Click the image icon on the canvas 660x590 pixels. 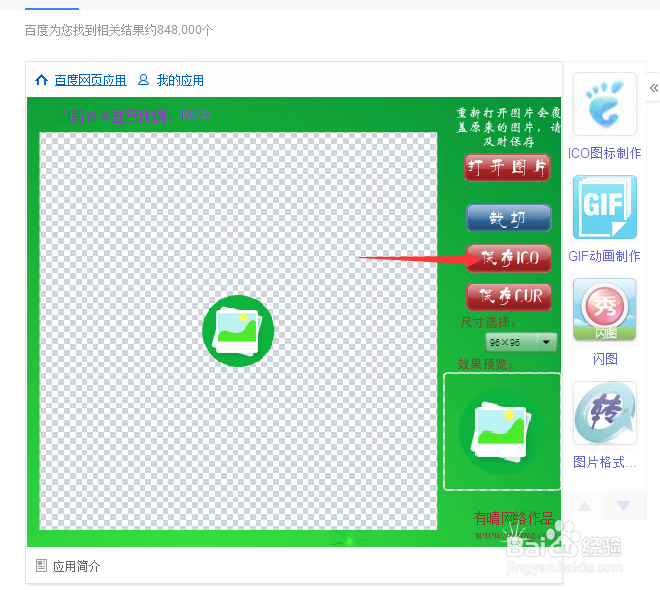(x=238, y=331)
